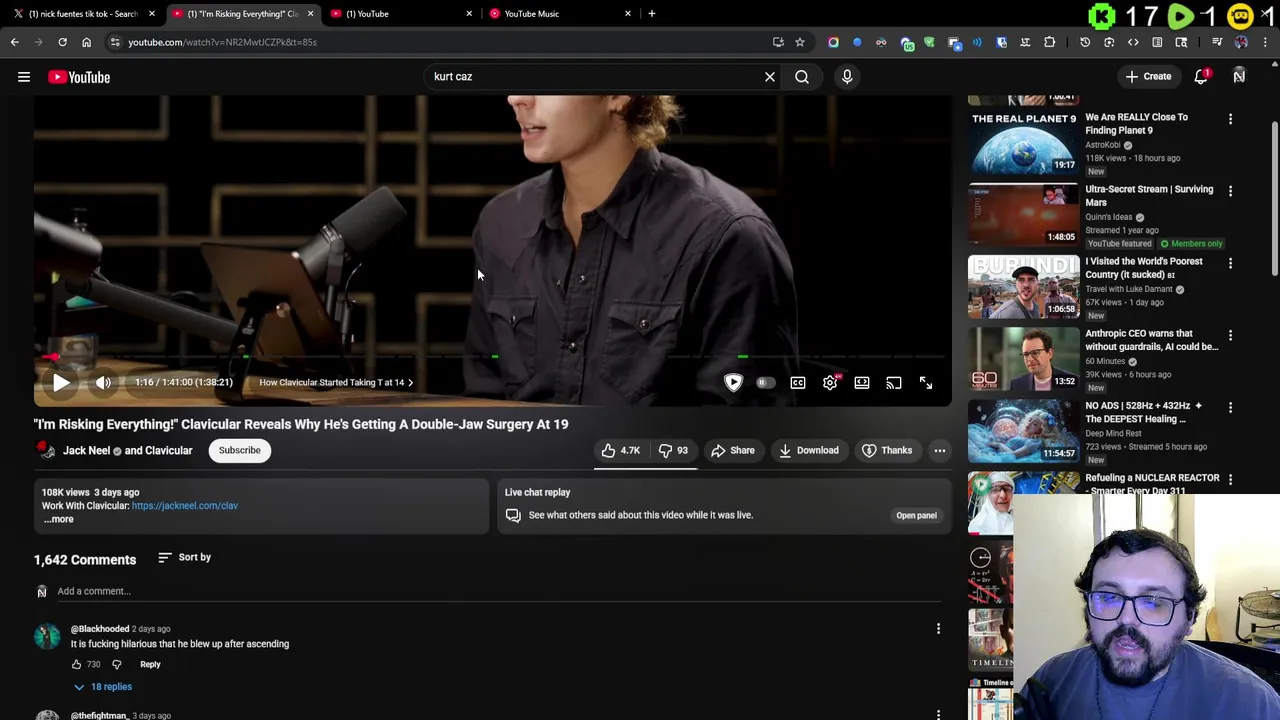The image size is (1280, 720).
Task: Open menu for Surviving Mars video
Action: tap(1230, 191)
